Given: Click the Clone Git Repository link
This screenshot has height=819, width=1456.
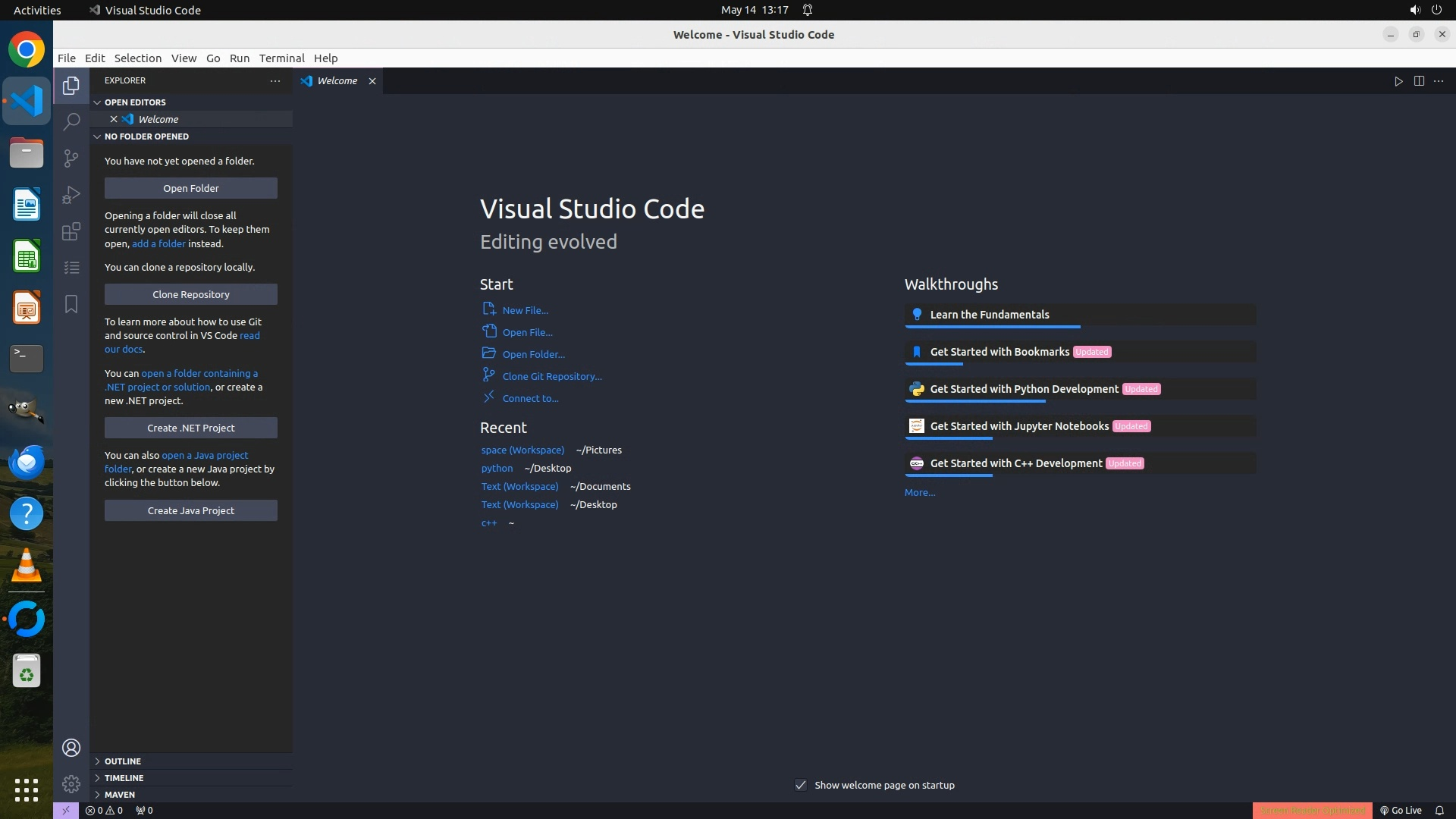Looking at the screenshot, I should pyautogui.click(x=551, y=376).
